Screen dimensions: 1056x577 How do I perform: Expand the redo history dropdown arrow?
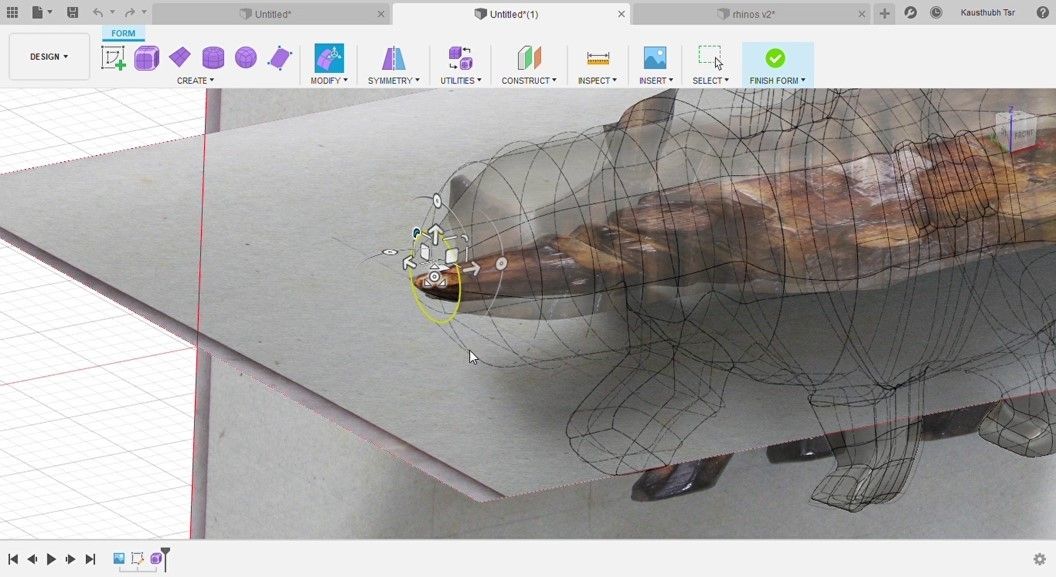143,13
